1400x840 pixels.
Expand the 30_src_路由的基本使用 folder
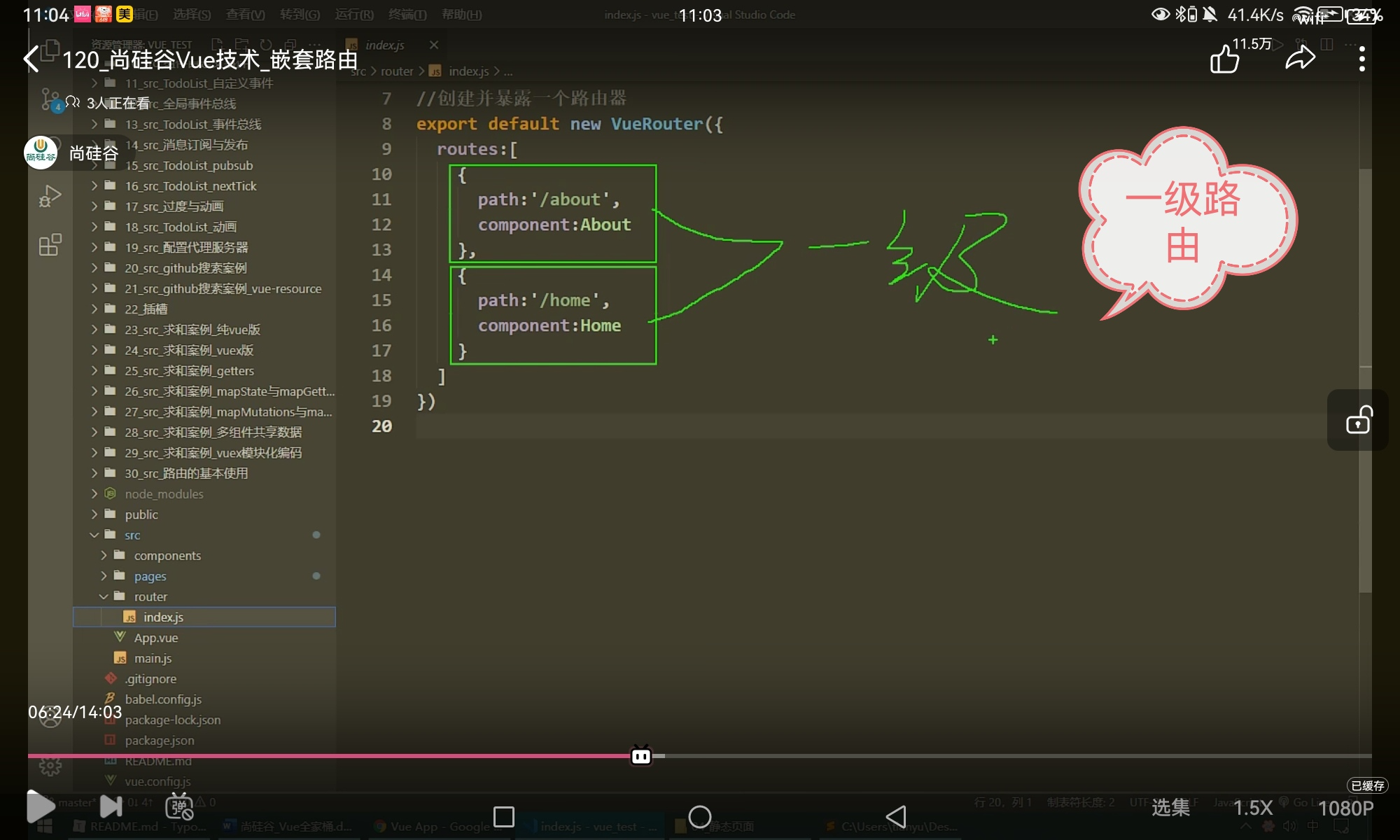(186, 473)
